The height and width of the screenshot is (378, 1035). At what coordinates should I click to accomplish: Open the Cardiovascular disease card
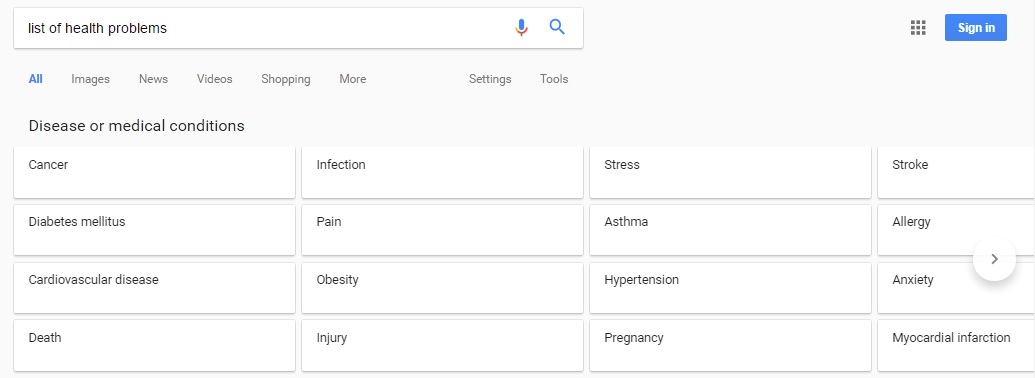(x=154, y=288)
